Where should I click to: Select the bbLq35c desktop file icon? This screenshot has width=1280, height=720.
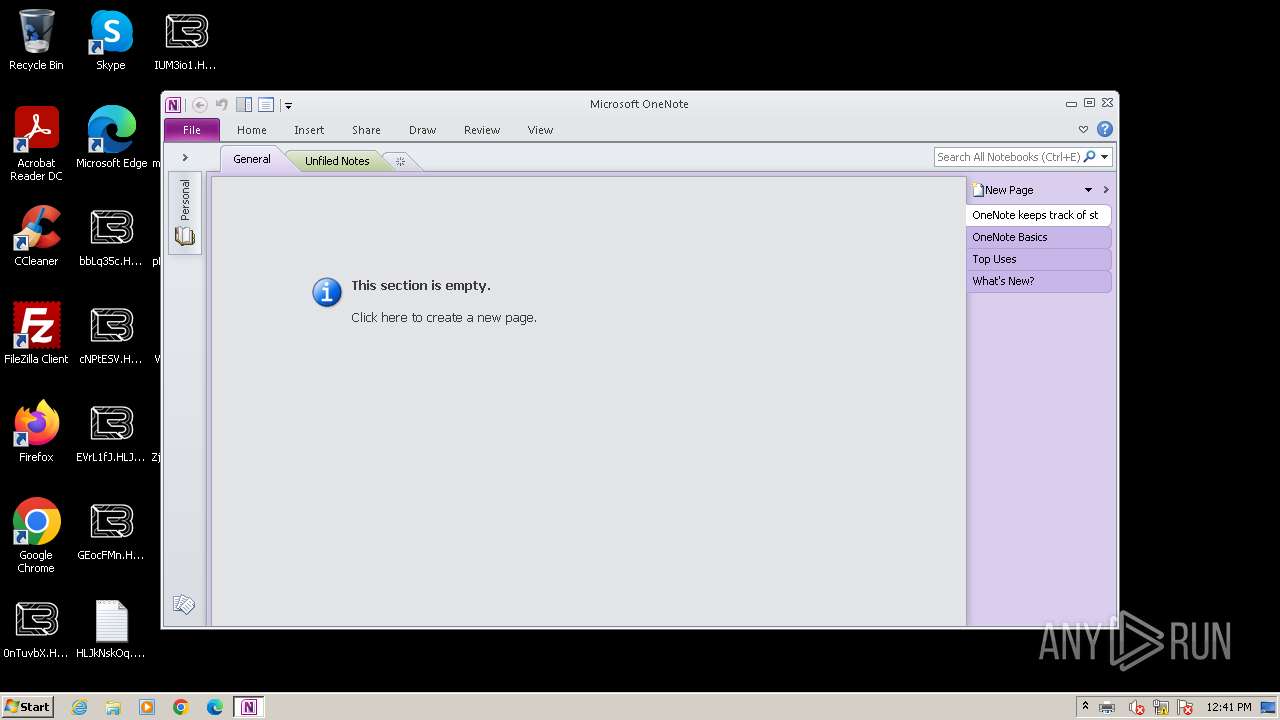pos(111,237)
